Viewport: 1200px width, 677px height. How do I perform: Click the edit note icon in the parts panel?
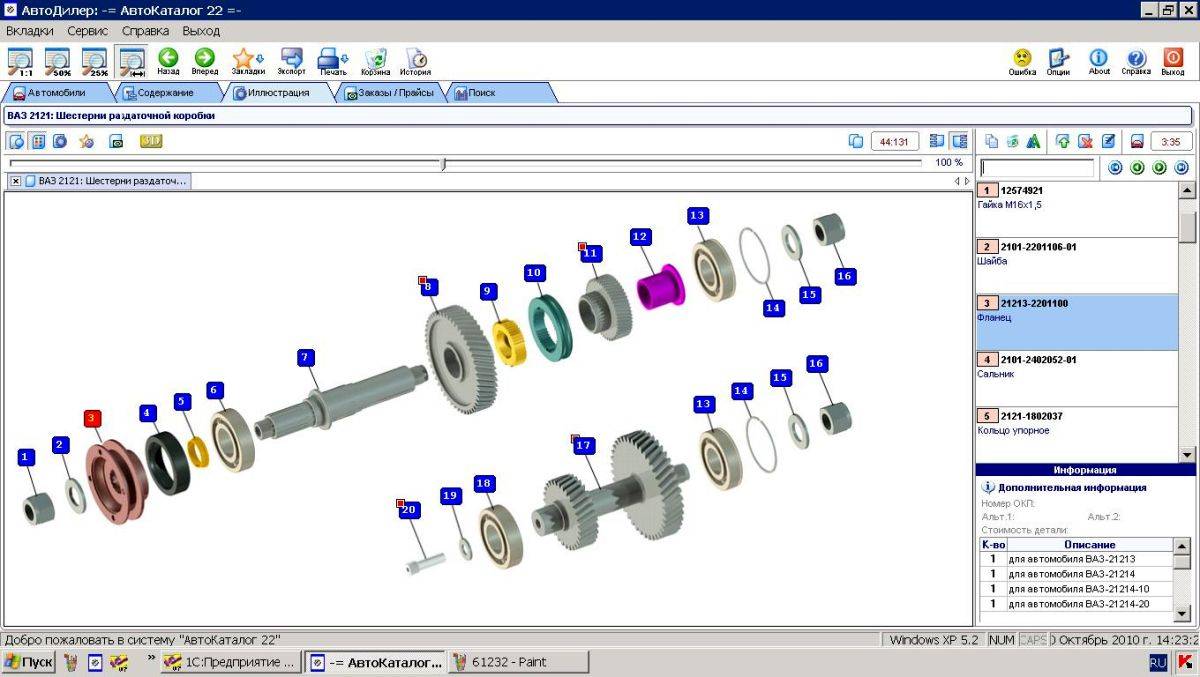click(x=1108, y=141)
